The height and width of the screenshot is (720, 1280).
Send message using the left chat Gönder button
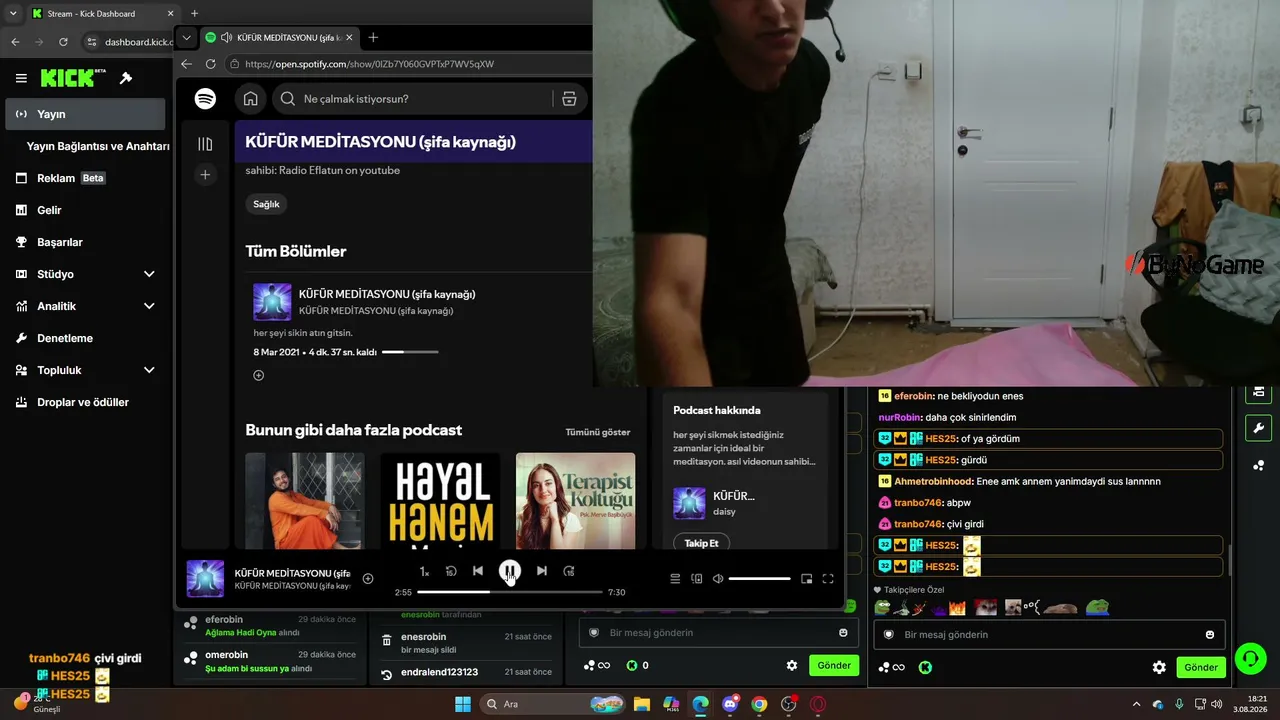tap(834, 665)
